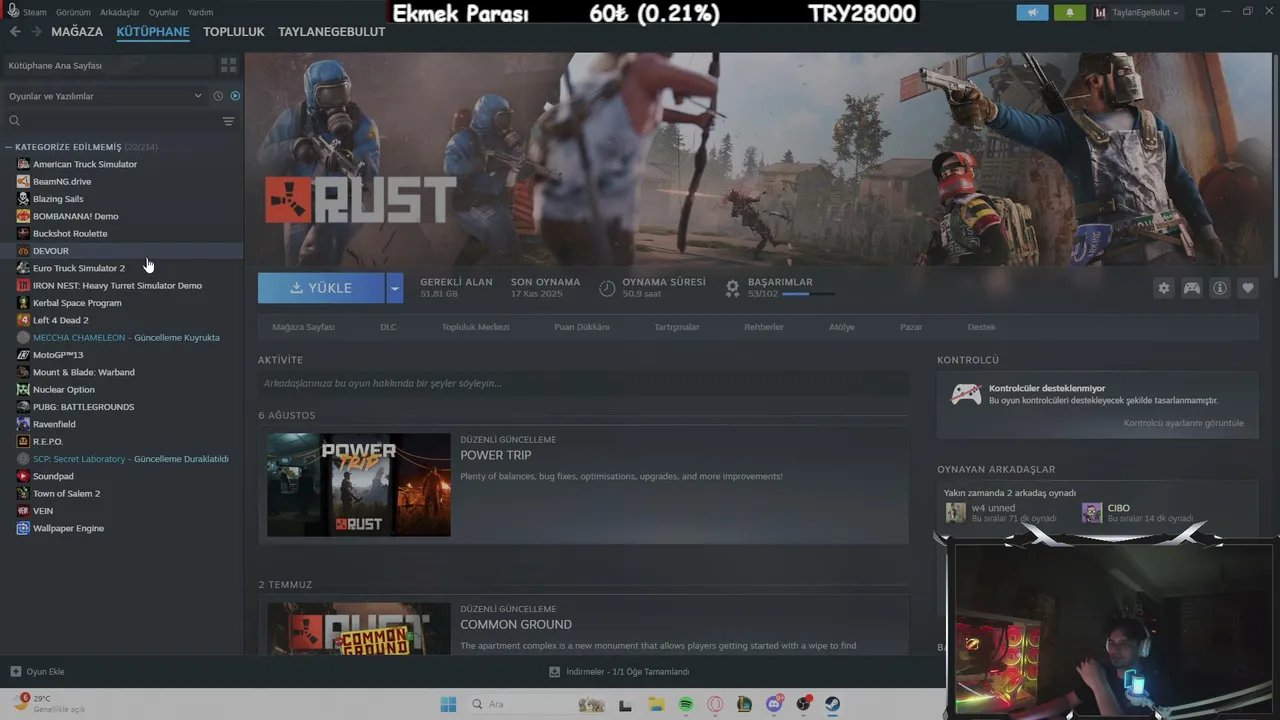Screen dimensions: 1280x720
Task: Show recent games using clock icon
Action: point(218,96)
